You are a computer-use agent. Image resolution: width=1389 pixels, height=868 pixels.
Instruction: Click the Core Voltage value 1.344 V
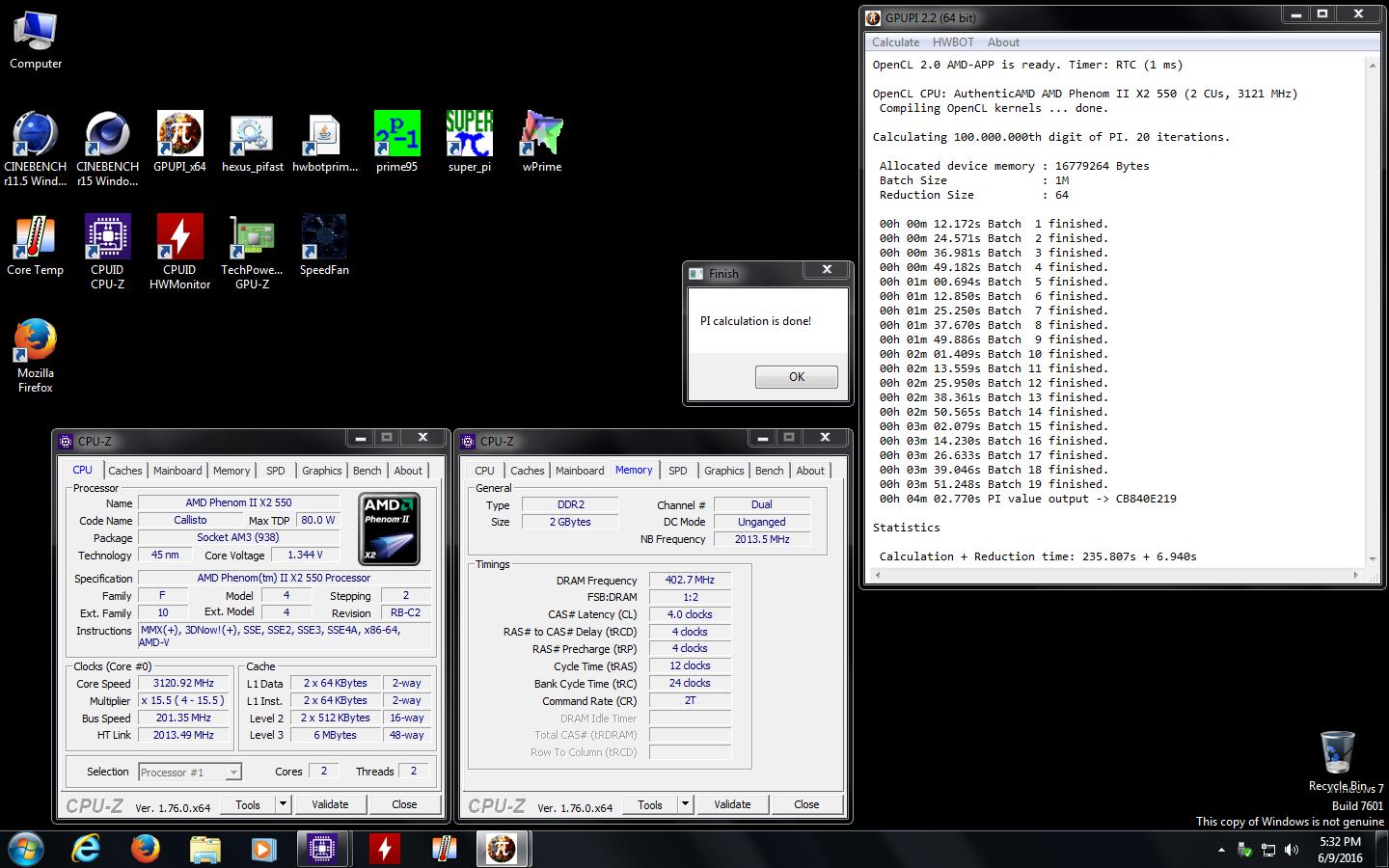(x=306, y=555)
